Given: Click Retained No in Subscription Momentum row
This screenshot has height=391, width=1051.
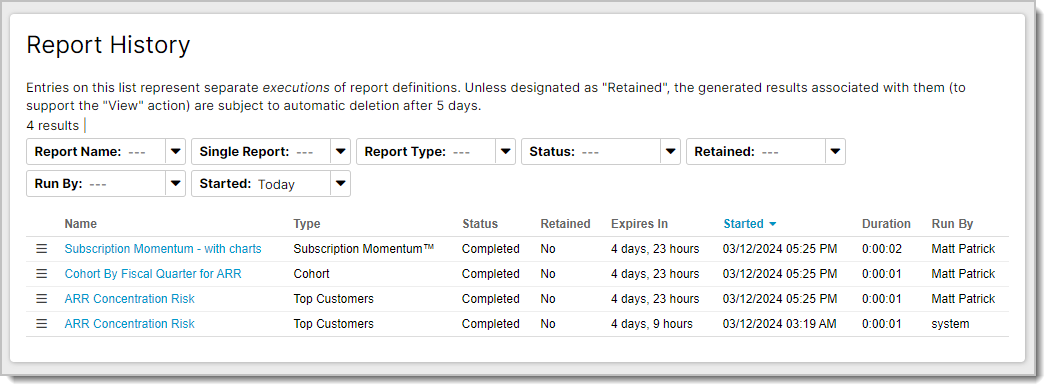Looking at the screenshot, I should pyautogui.click(x=548, y=249).
